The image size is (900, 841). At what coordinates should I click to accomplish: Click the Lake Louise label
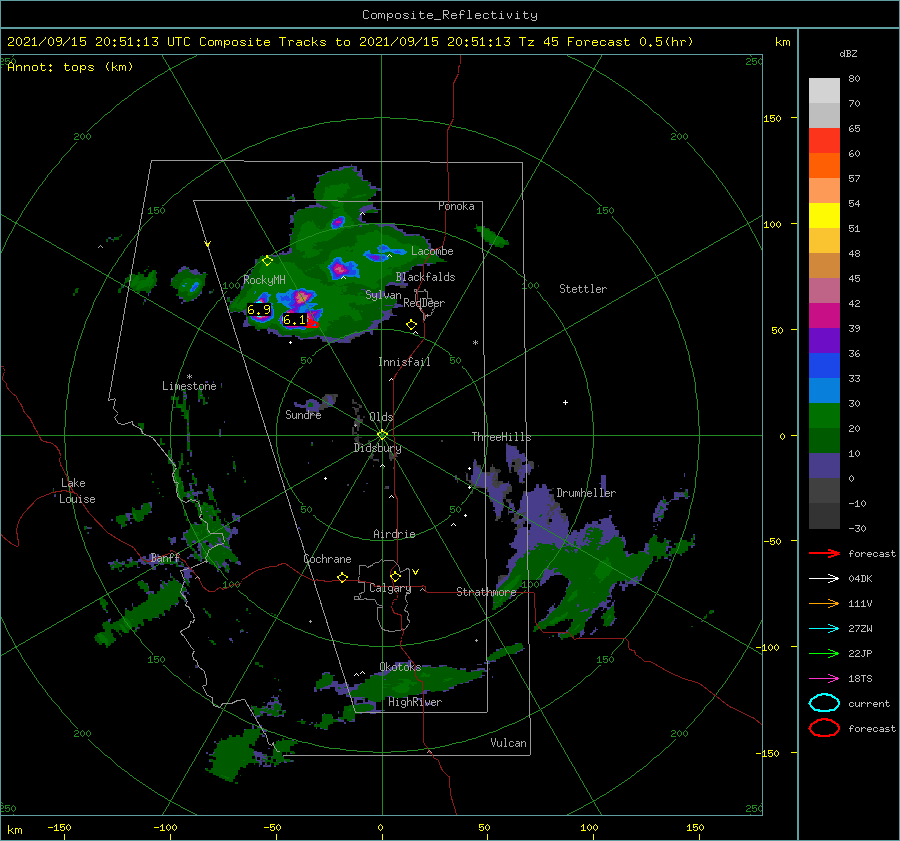point(77,491)
